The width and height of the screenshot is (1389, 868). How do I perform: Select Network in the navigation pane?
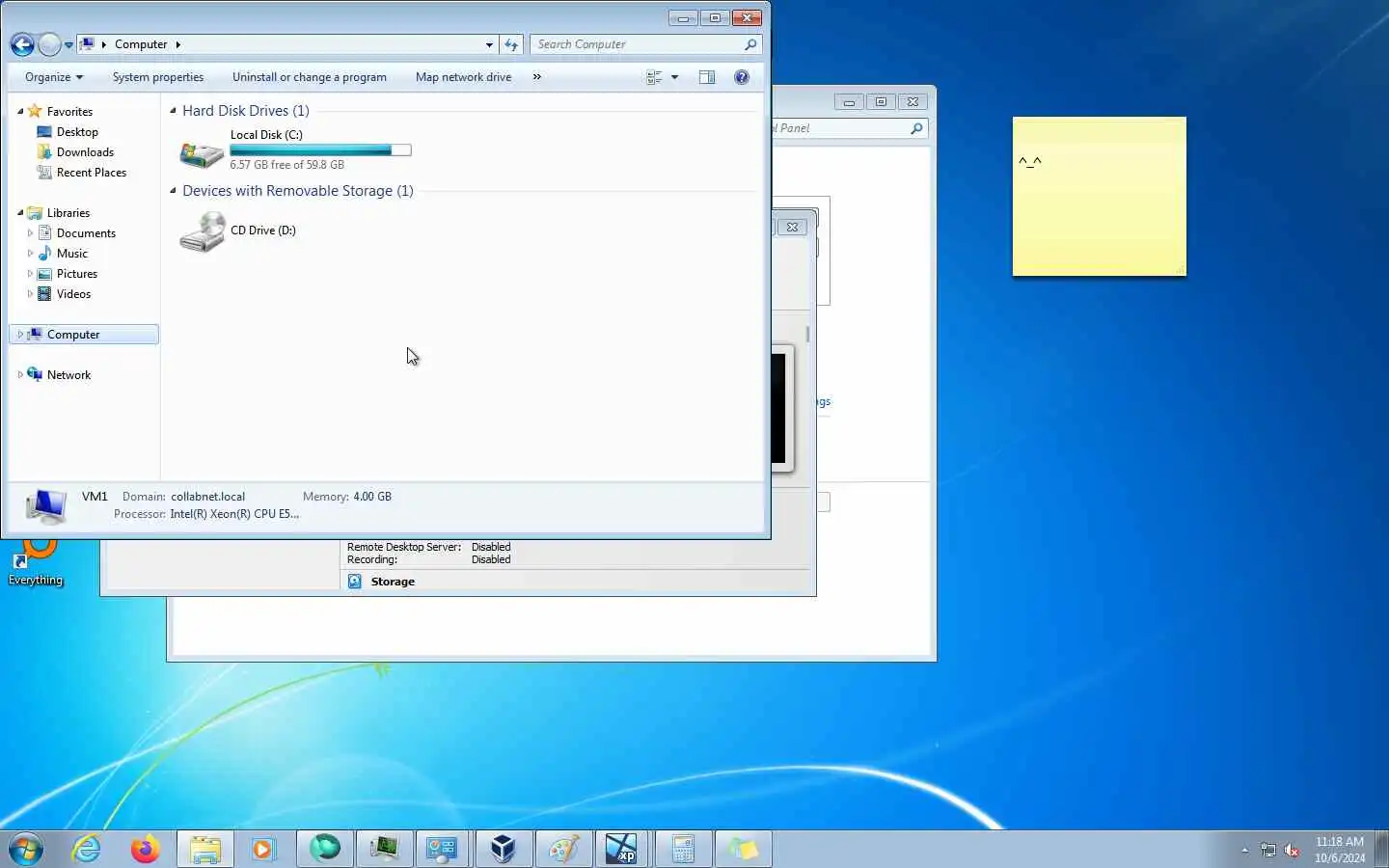click(68, 375)
